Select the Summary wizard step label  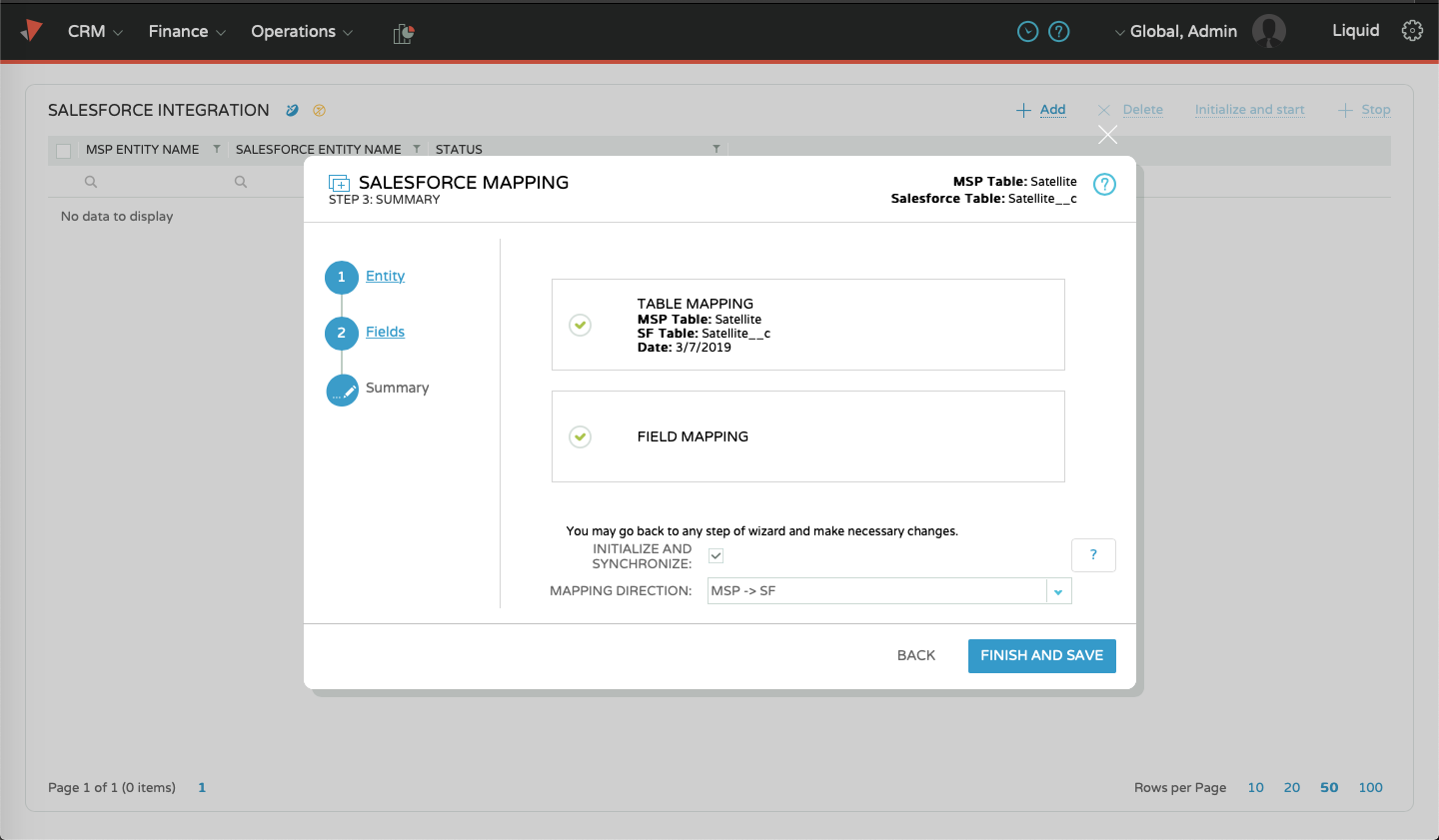[397, 388]
